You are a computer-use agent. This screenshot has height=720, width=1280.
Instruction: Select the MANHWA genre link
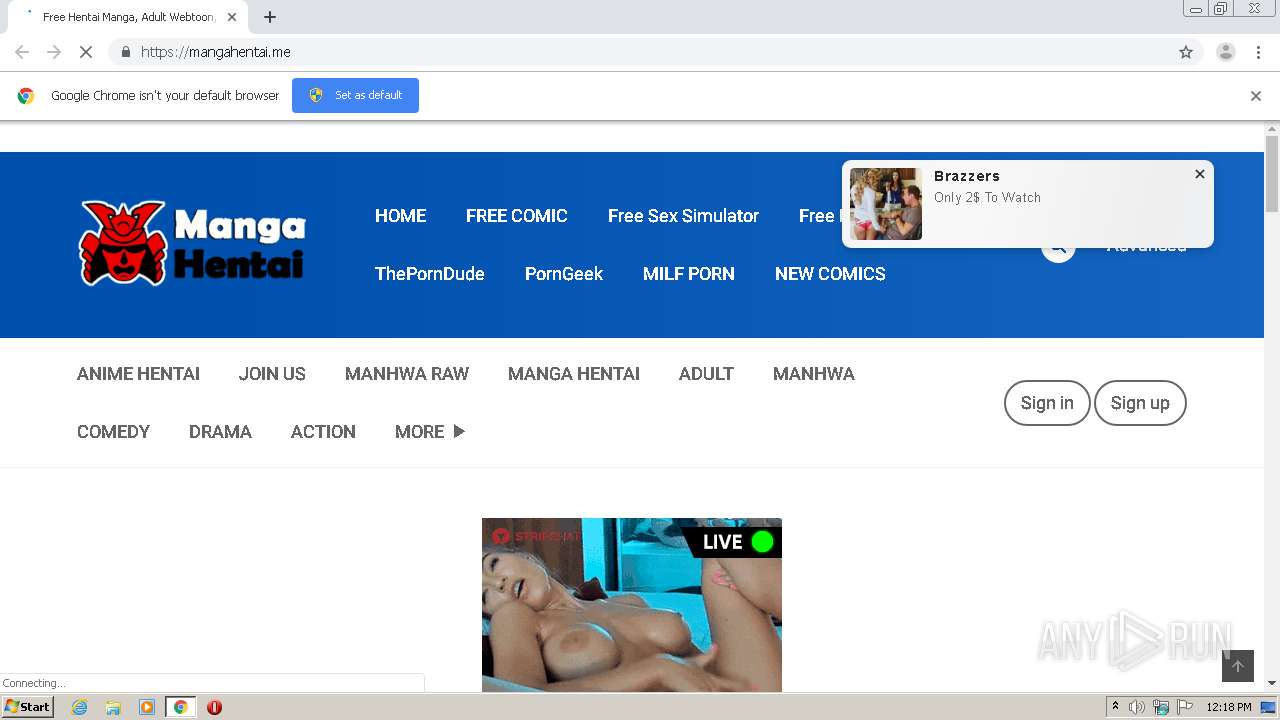click(814, 374)
